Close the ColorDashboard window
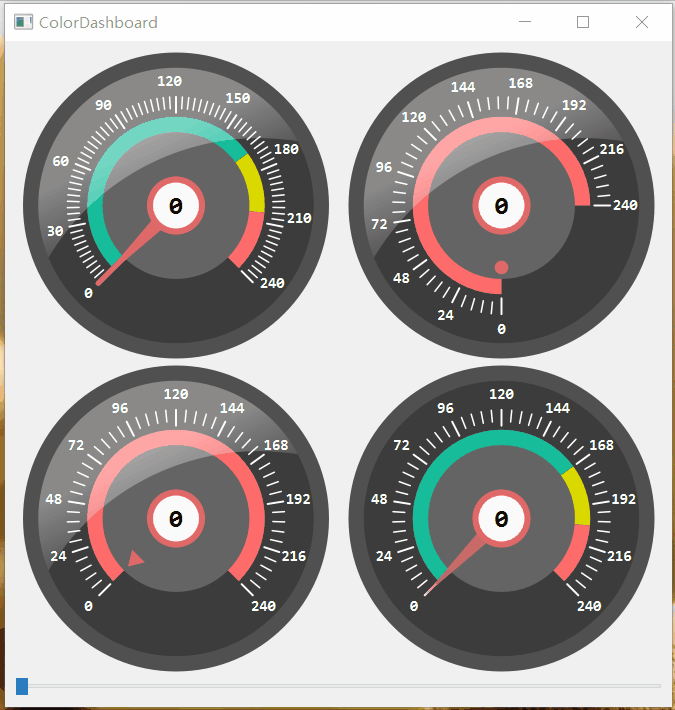This screenshot has height=710, width=675. click(x=642, y=22)
